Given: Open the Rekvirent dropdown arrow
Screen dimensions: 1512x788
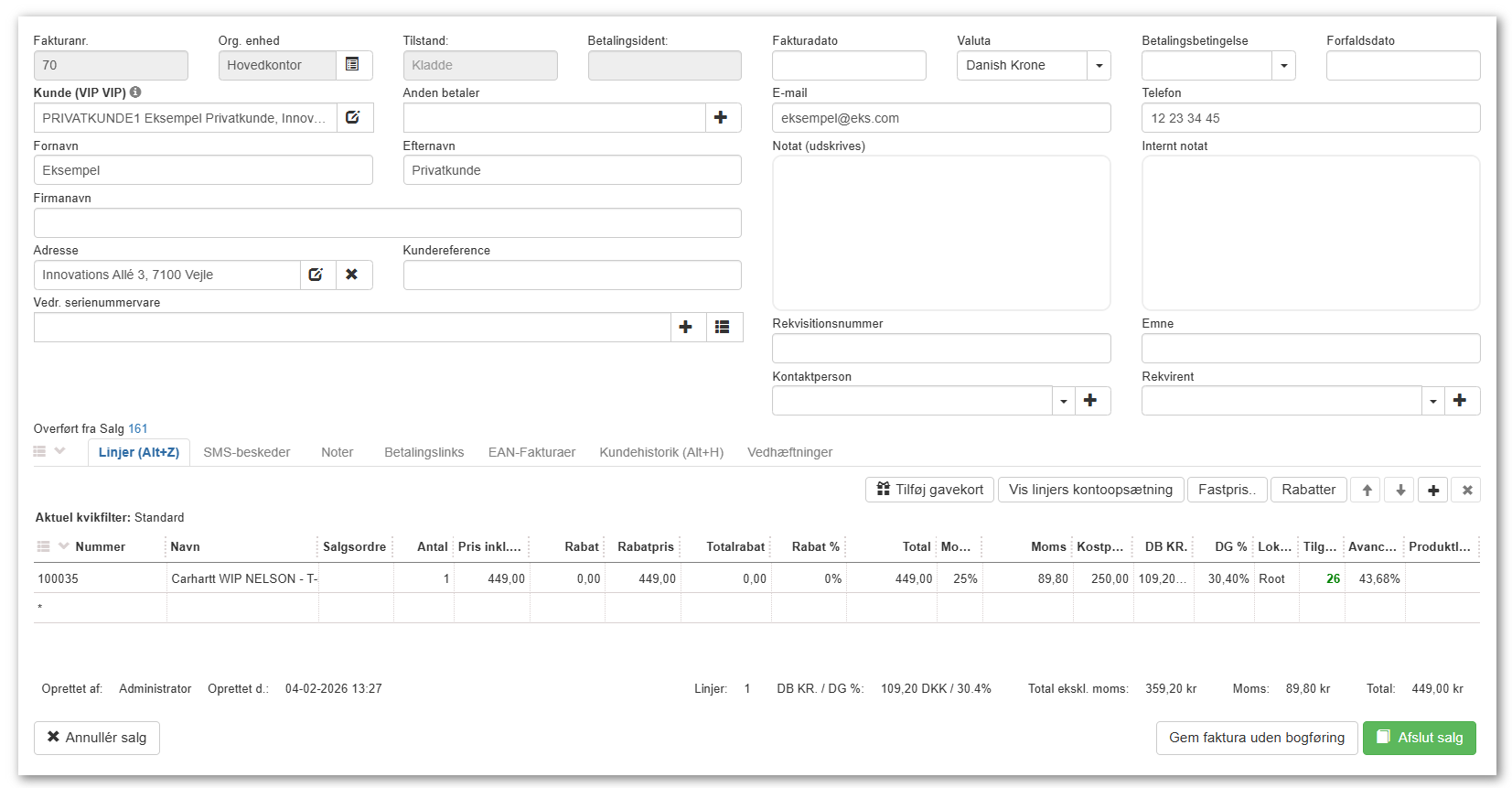Looking at the screenshot, I should tap(1432, 401).
